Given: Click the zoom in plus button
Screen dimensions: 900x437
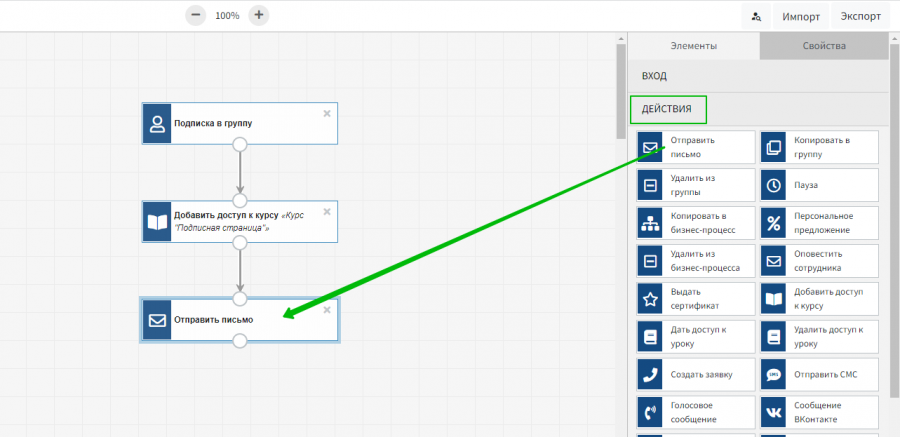Looking at the screenshot, I should tap(259, 15).
